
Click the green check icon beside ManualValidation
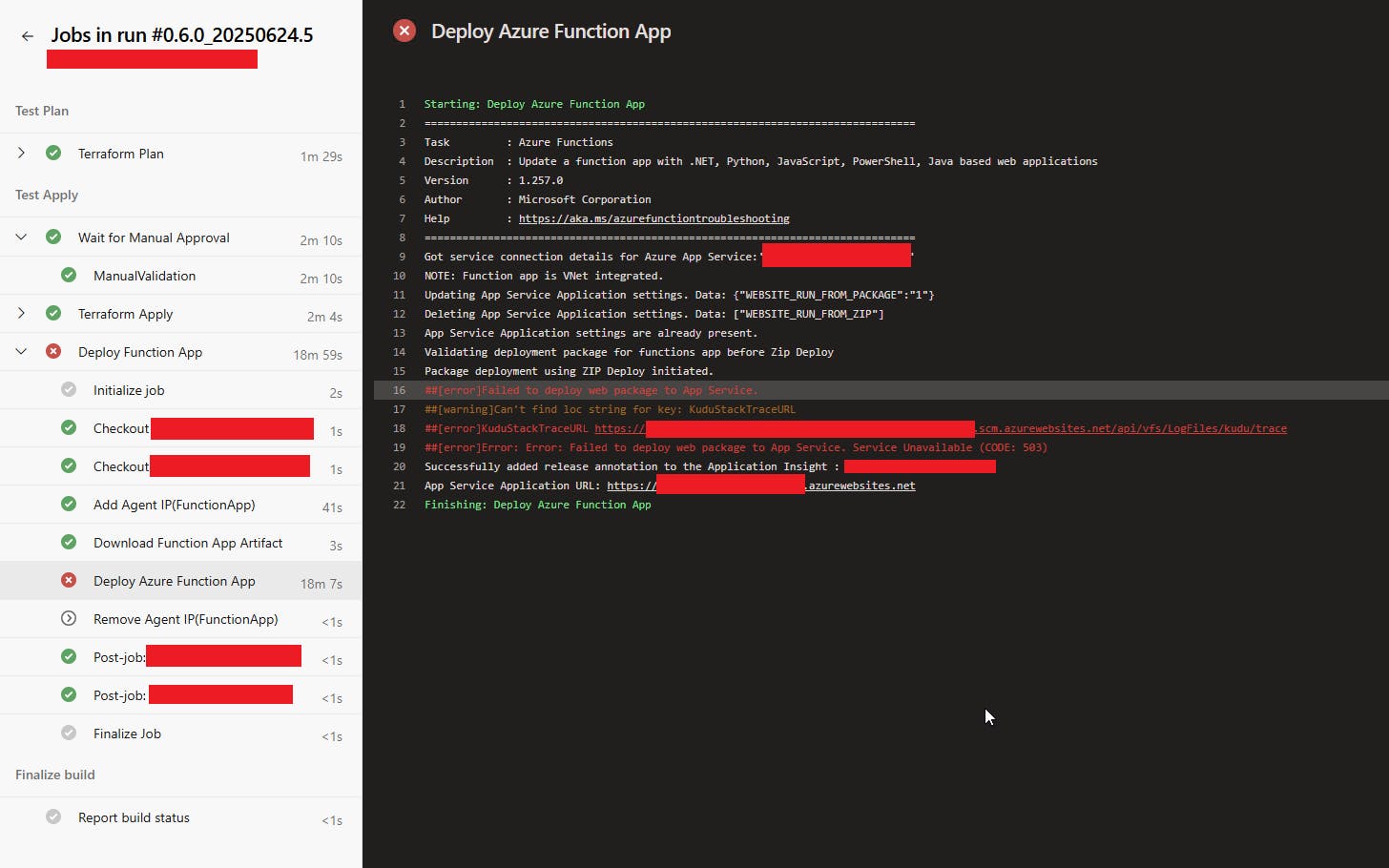pyautogui.click(x=69, y=275)
